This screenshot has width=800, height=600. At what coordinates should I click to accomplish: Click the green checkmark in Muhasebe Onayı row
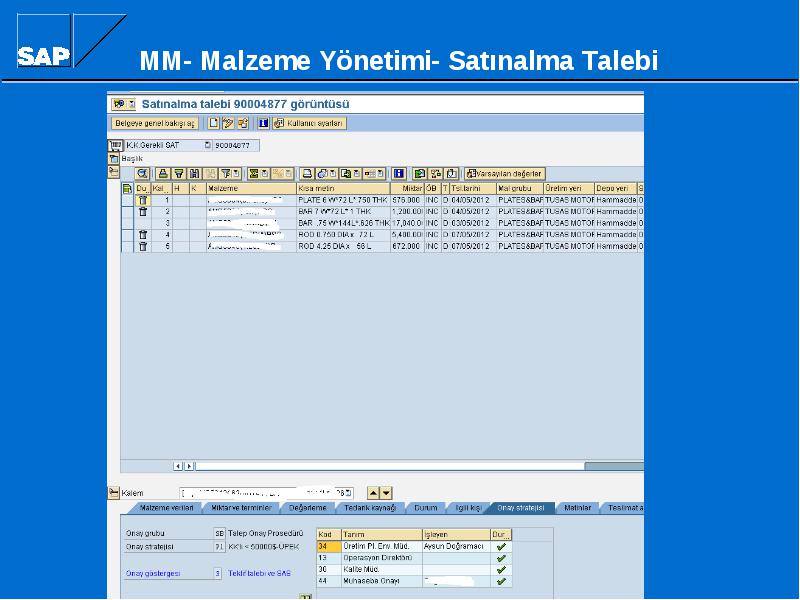pos(501,581)
